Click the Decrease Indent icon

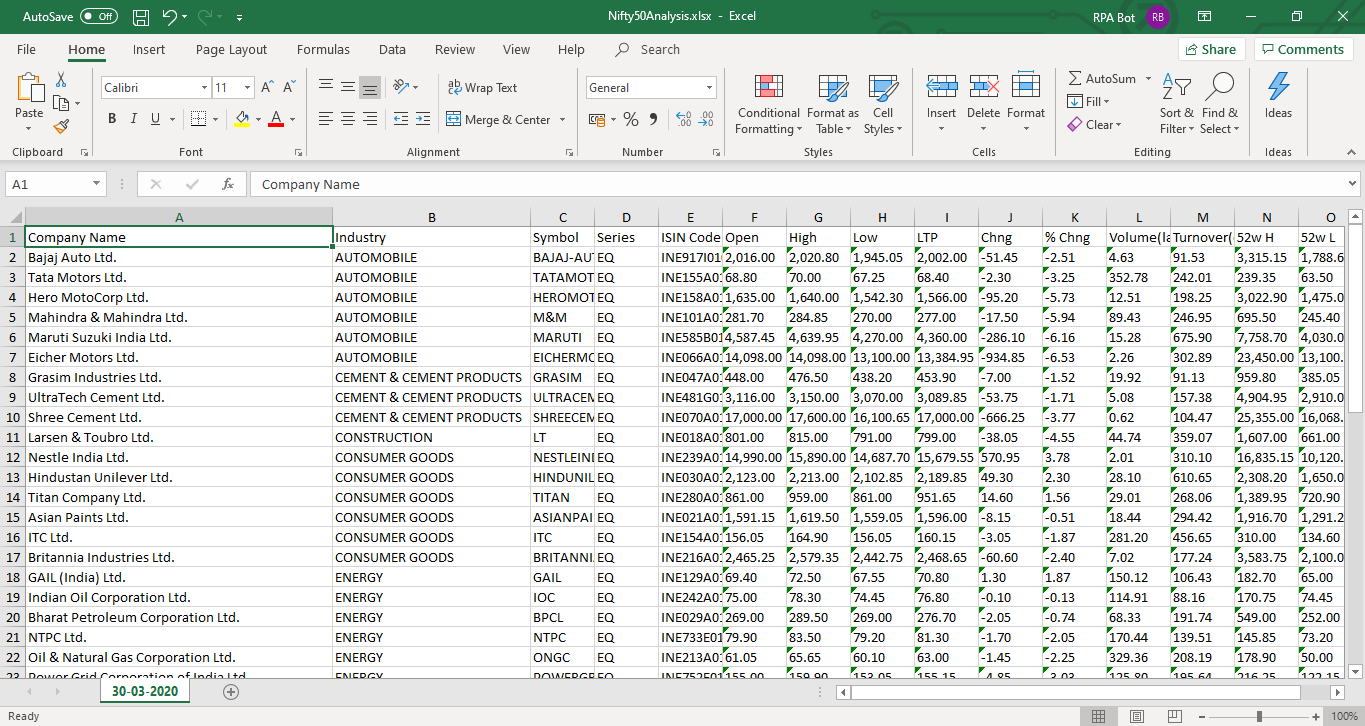pyautogui.click(x=400, y=119)
